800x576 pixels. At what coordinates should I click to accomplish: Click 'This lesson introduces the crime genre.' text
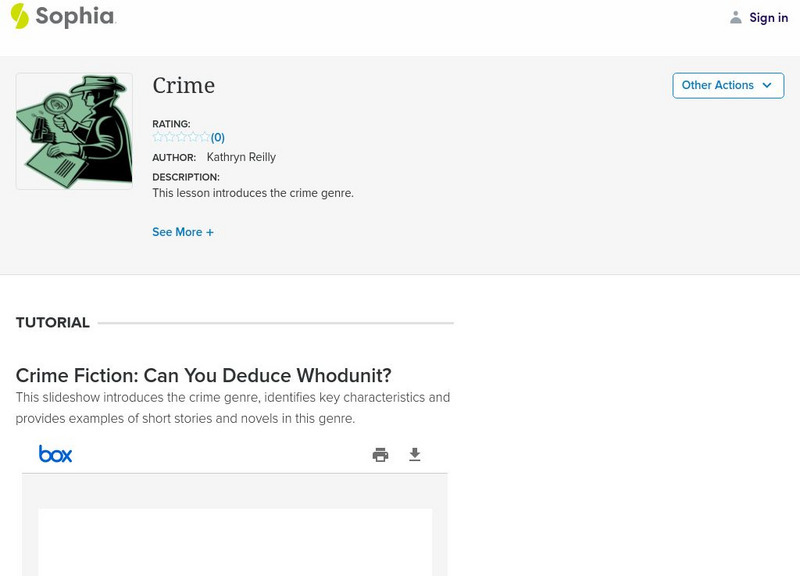[x=253, y=193]
